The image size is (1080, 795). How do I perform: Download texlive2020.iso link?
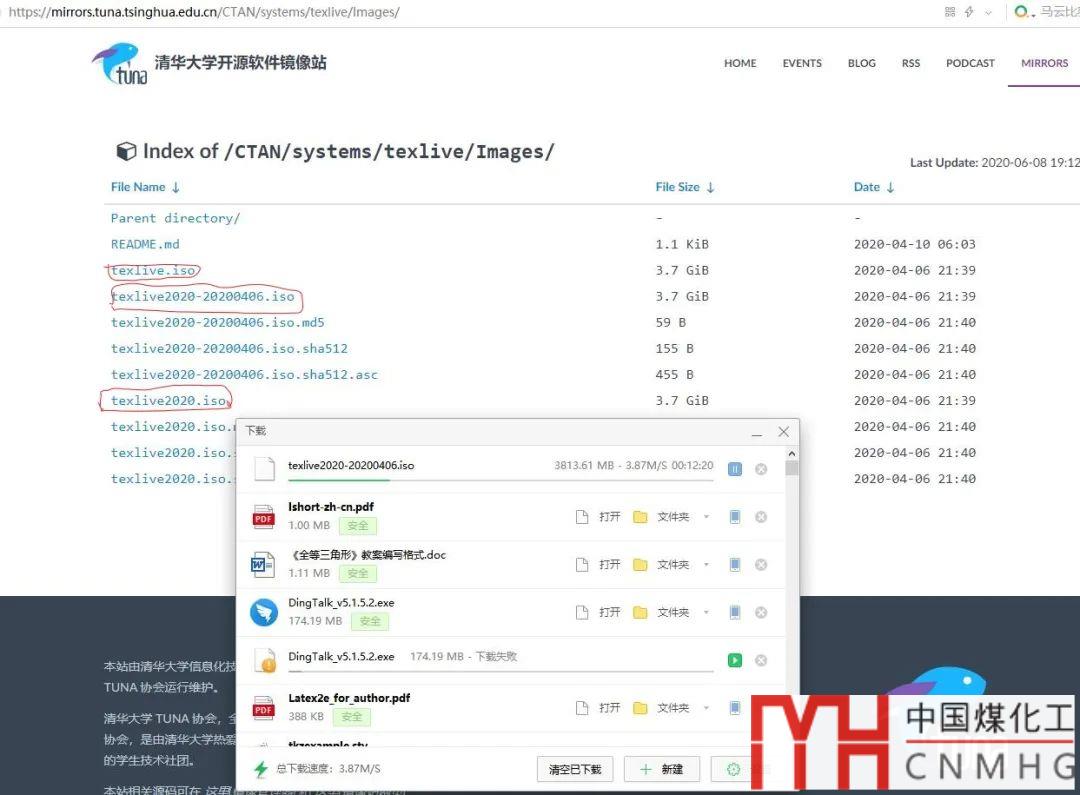point(168,400)
